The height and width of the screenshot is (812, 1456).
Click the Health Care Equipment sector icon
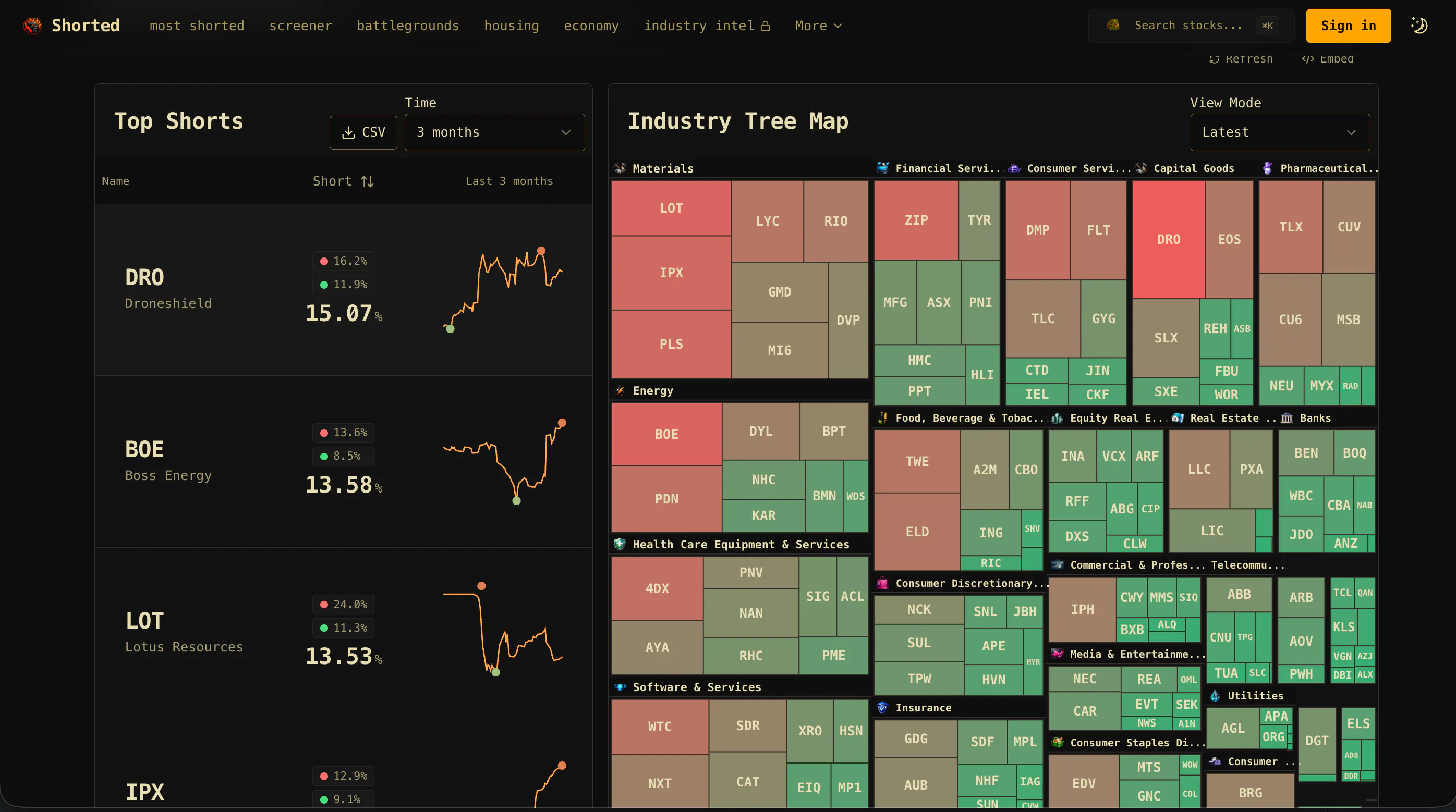620,544
